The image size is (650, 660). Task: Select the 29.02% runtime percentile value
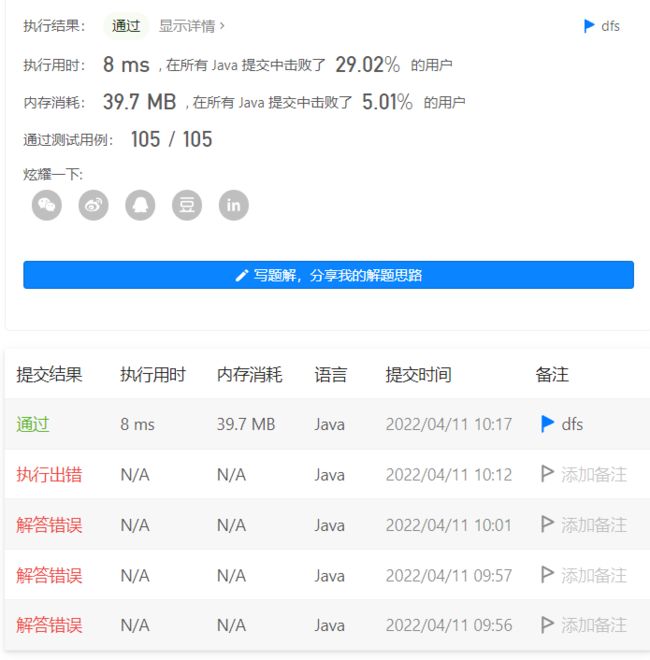coord(368,65)
